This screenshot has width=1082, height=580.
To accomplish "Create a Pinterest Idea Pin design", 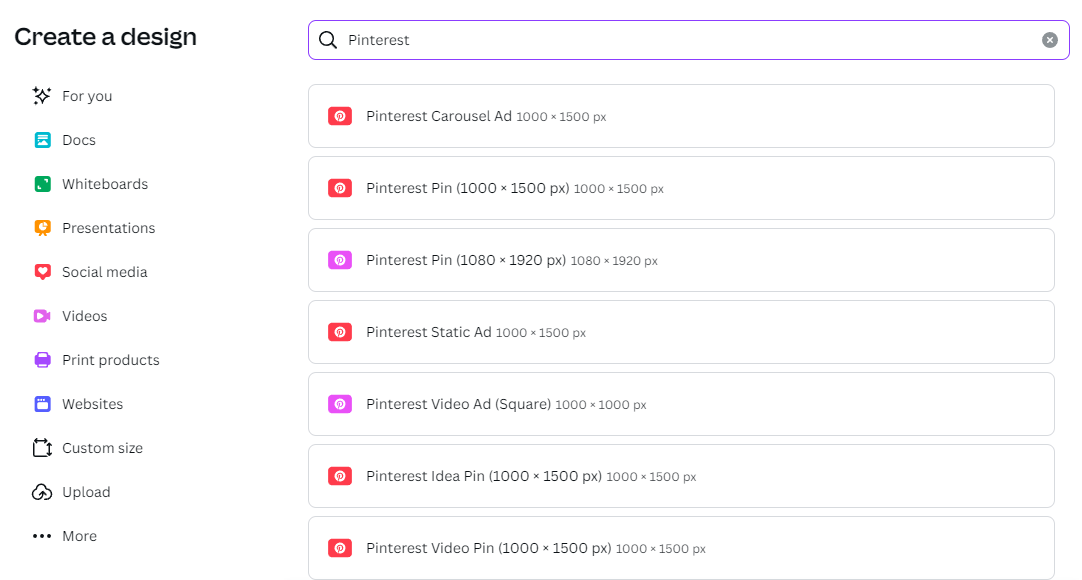I will click(681, 476).
